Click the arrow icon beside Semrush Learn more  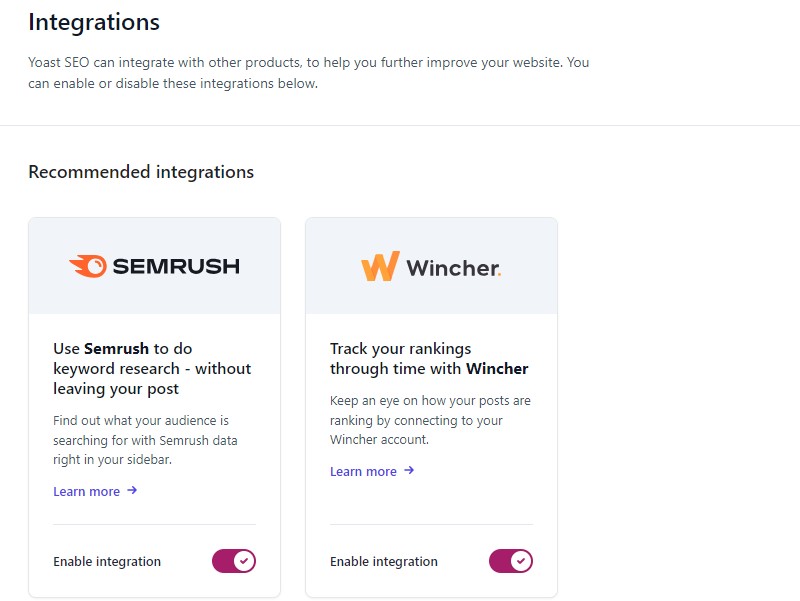coord(132,490)
